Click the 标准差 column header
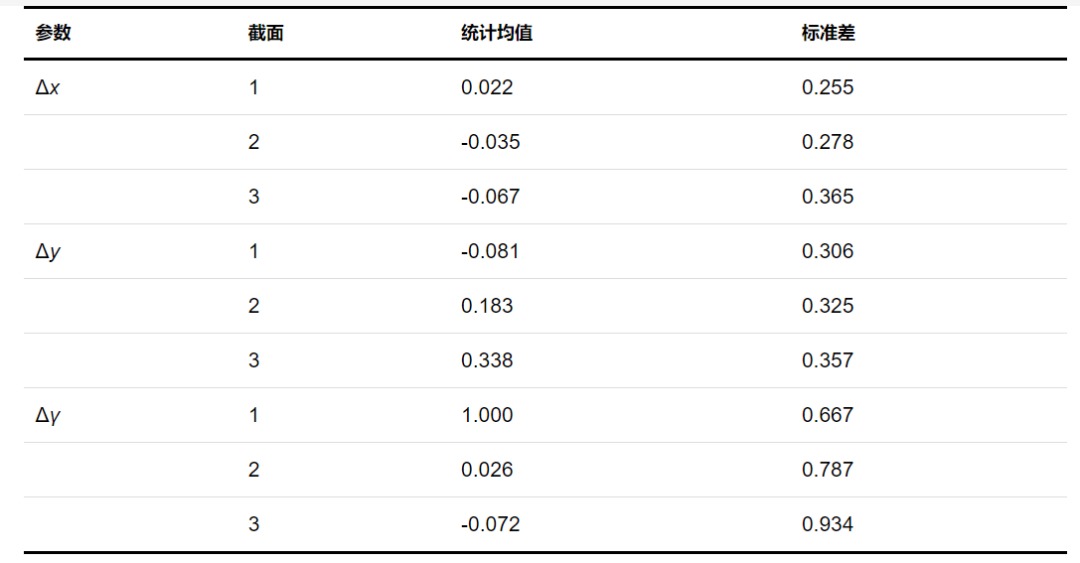The width and height of the screenshot is (1080, 563). tap(828, 33)
